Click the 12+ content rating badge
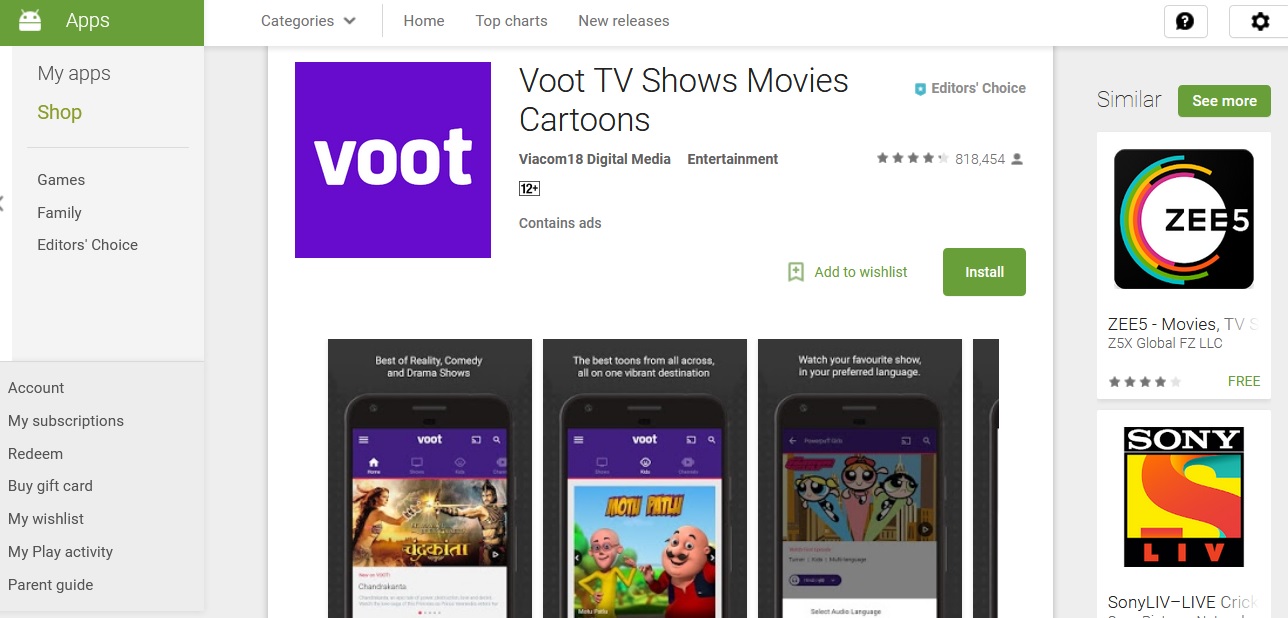Image resolution: width=1288 pixels, height=618 pixels. (529, 188)
